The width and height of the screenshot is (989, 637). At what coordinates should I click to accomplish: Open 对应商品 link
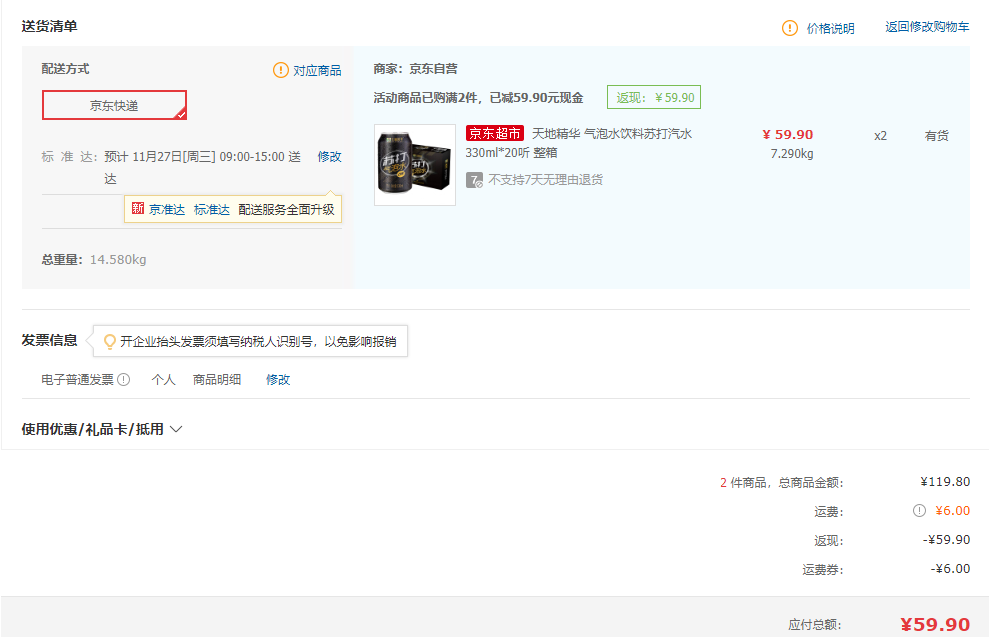pyautogui.click(x=317, y=71)
